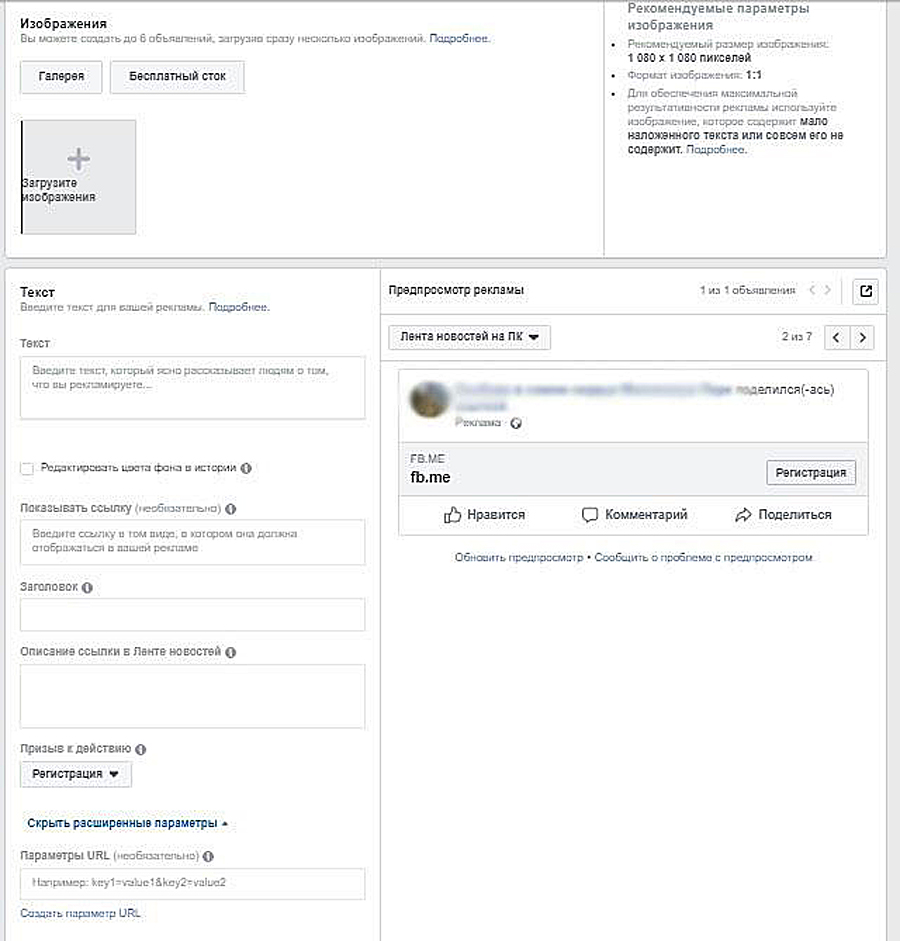Enable Редактировать цвета фона в истории checkbox
Image resolution: width=900 pixels, height=941 pixels.
(27, 468)
